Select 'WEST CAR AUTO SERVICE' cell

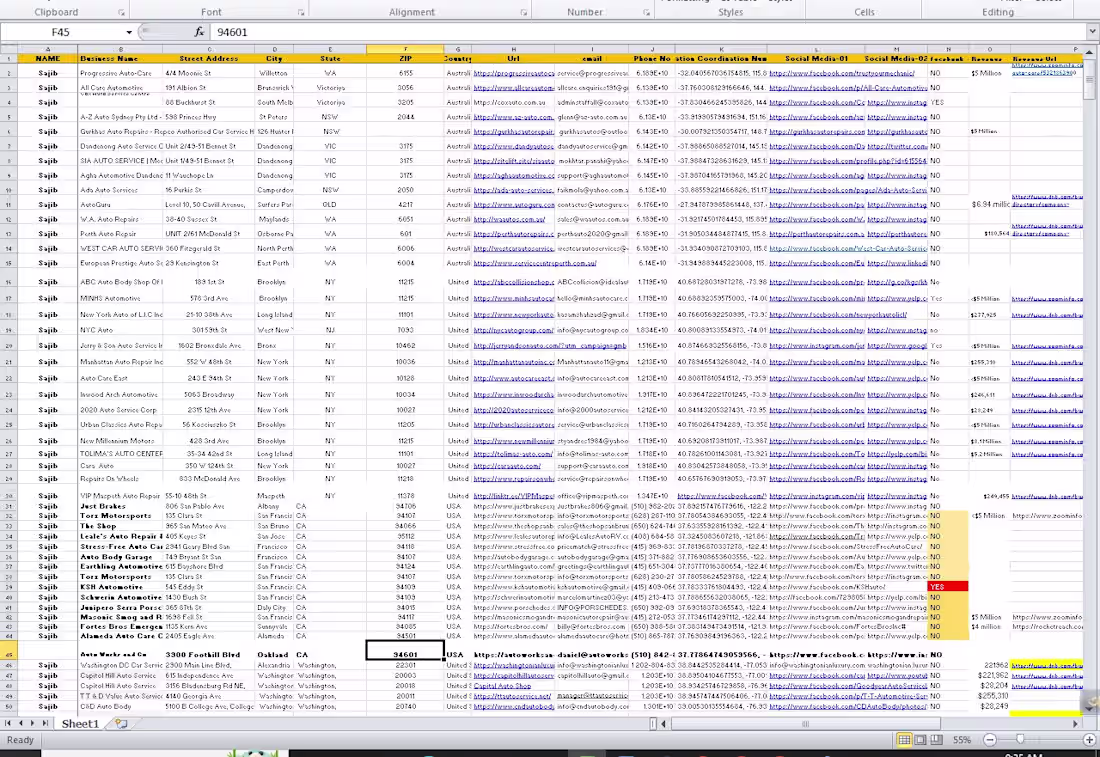120,248
